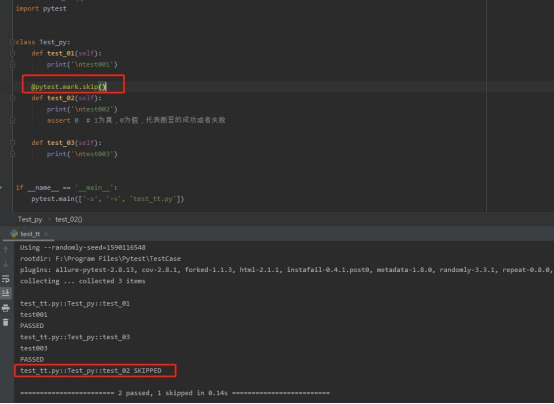
Task: Click the Up the stack trace arrow icon
Action: (6, 250)
